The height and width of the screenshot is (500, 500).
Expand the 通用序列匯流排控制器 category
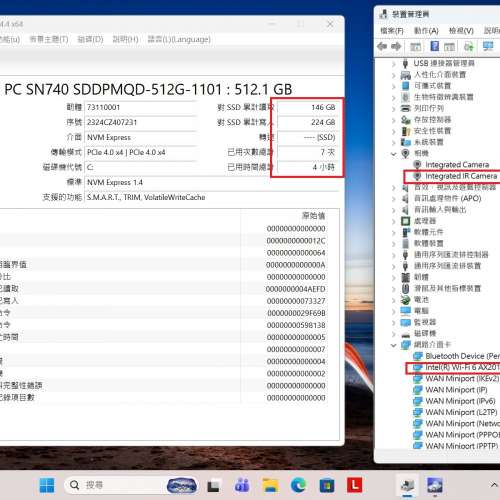tap(394, 255)
